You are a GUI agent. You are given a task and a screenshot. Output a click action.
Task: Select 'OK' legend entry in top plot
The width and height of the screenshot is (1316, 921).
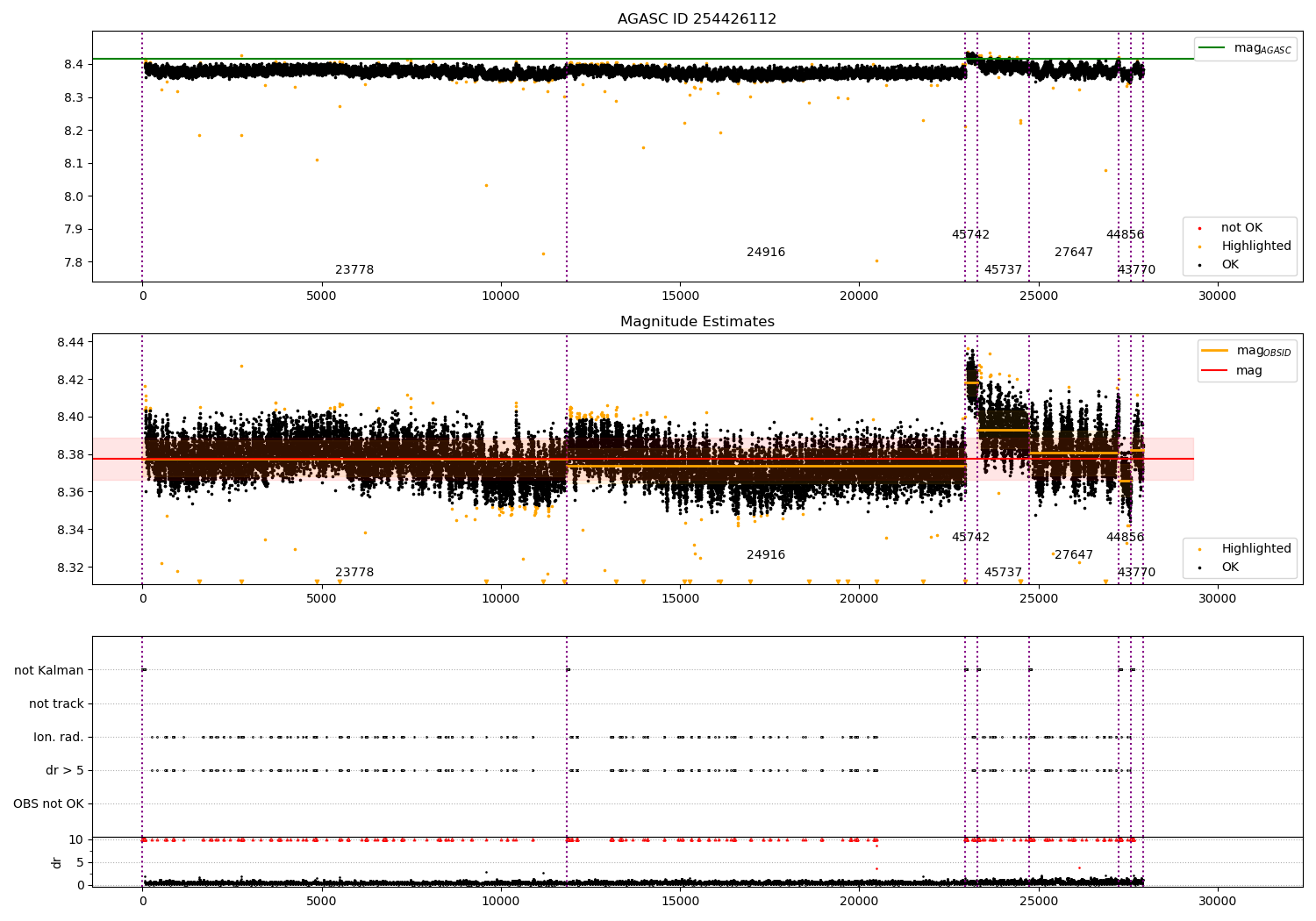1230,265
